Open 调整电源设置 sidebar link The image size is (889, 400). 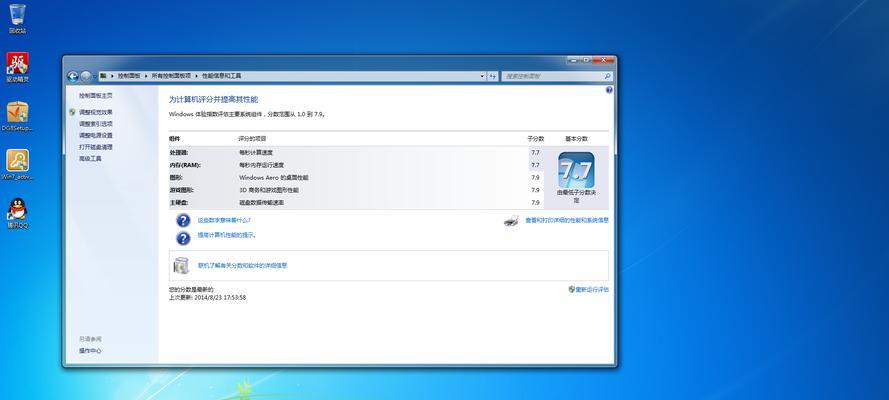[x=95, y=135]
